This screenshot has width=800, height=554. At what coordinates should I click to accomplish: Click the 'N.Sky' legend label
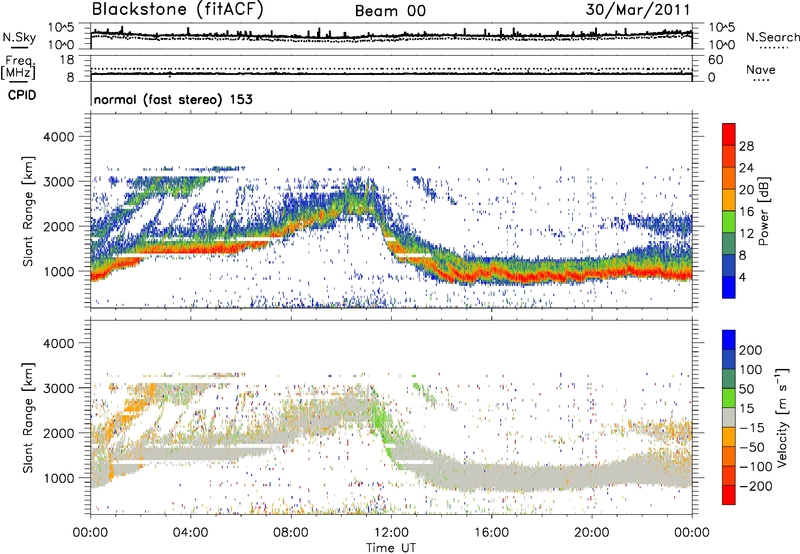(x=19, y=37)
